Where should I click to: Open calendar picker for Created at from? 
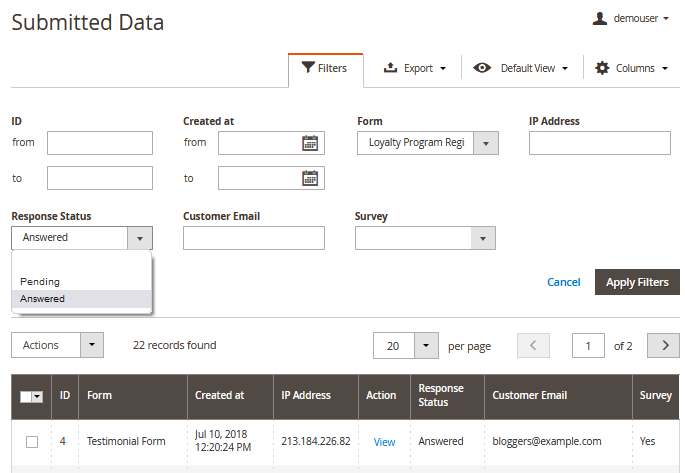tap(310, 143)
